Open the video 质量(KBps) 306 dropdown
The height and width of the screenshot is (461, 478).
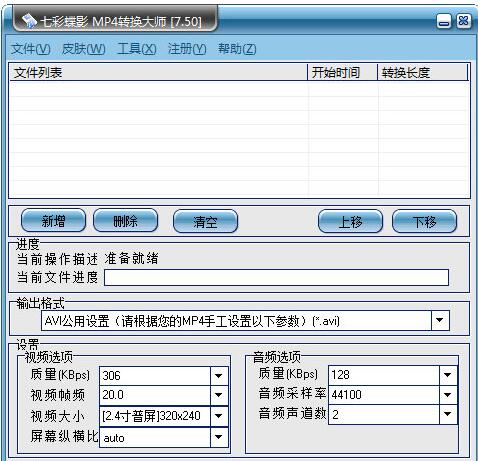tap(219, 376)
